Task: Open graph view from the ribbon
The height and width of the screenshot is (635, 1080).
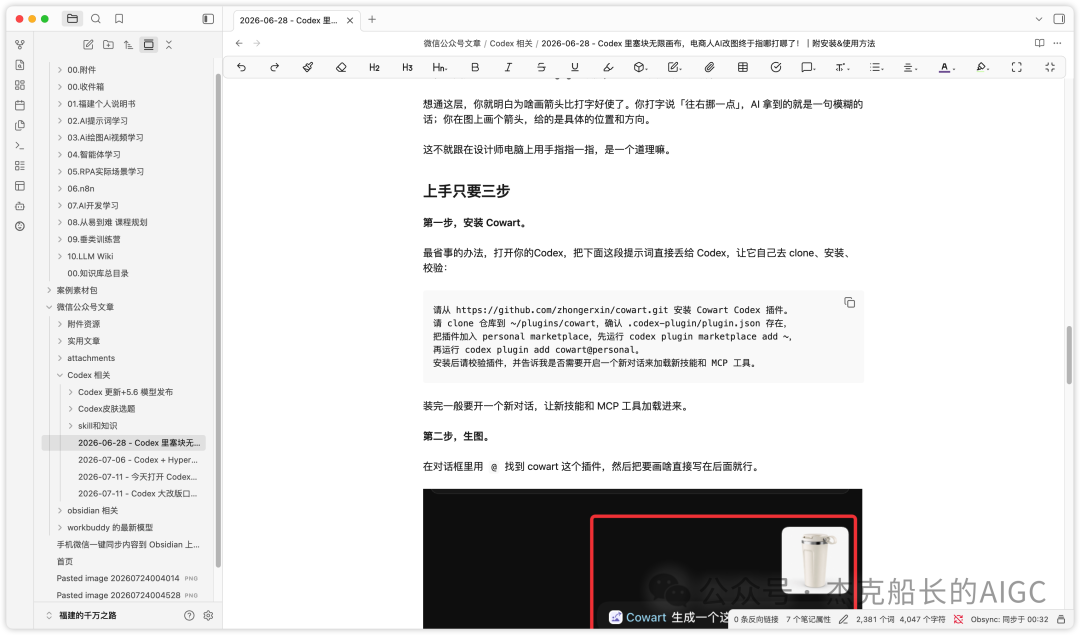Action: coord(20,45)
